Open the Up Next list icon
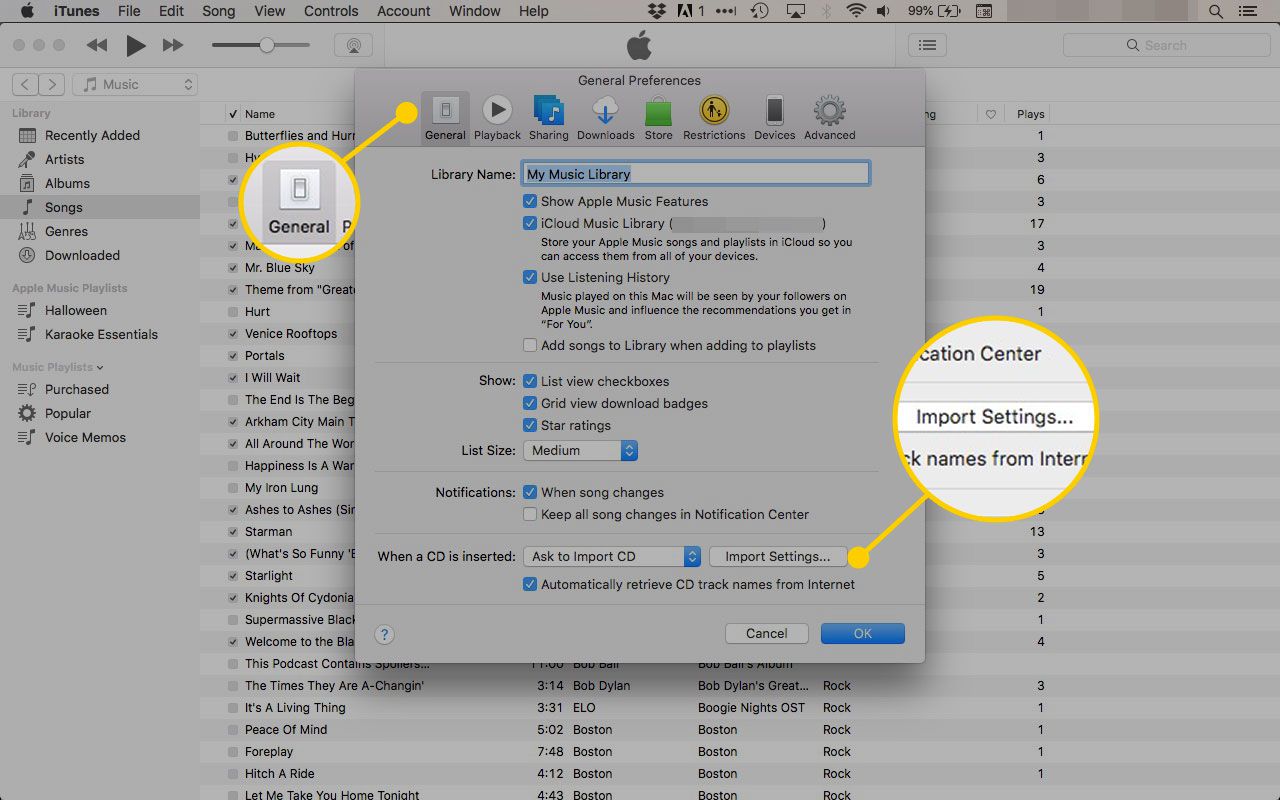The image size is (1280, 800). (x=928, y=45)
